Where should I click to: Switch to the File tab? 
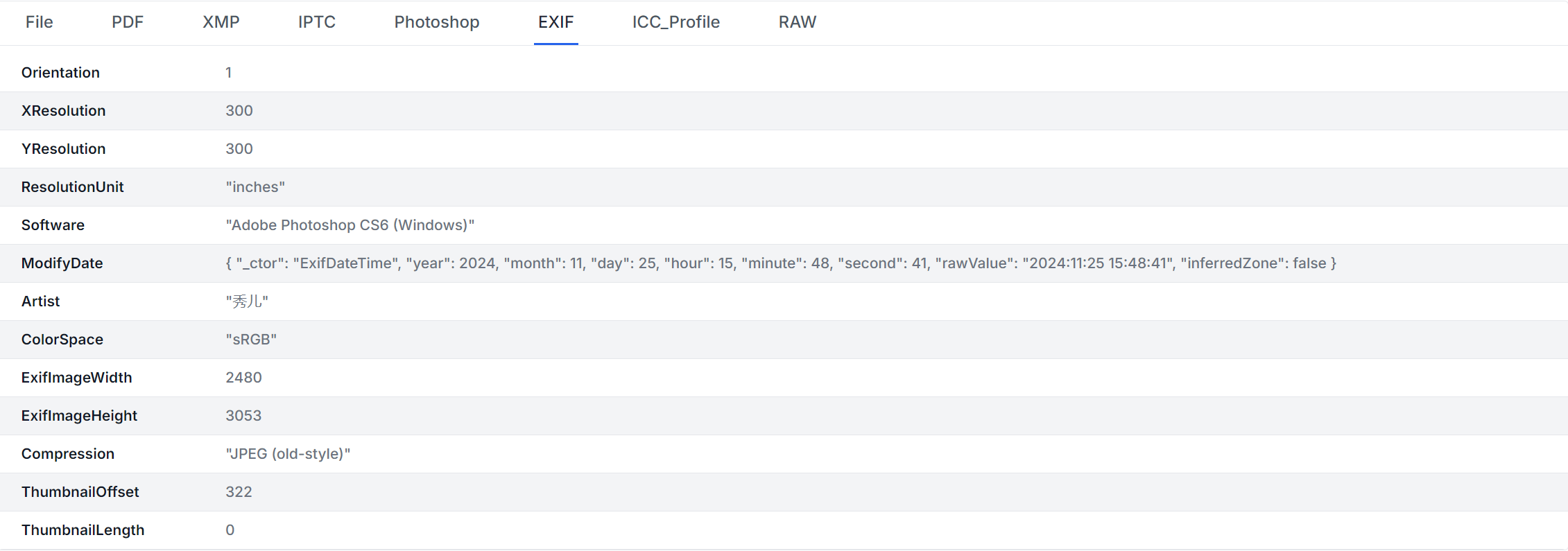39,22
